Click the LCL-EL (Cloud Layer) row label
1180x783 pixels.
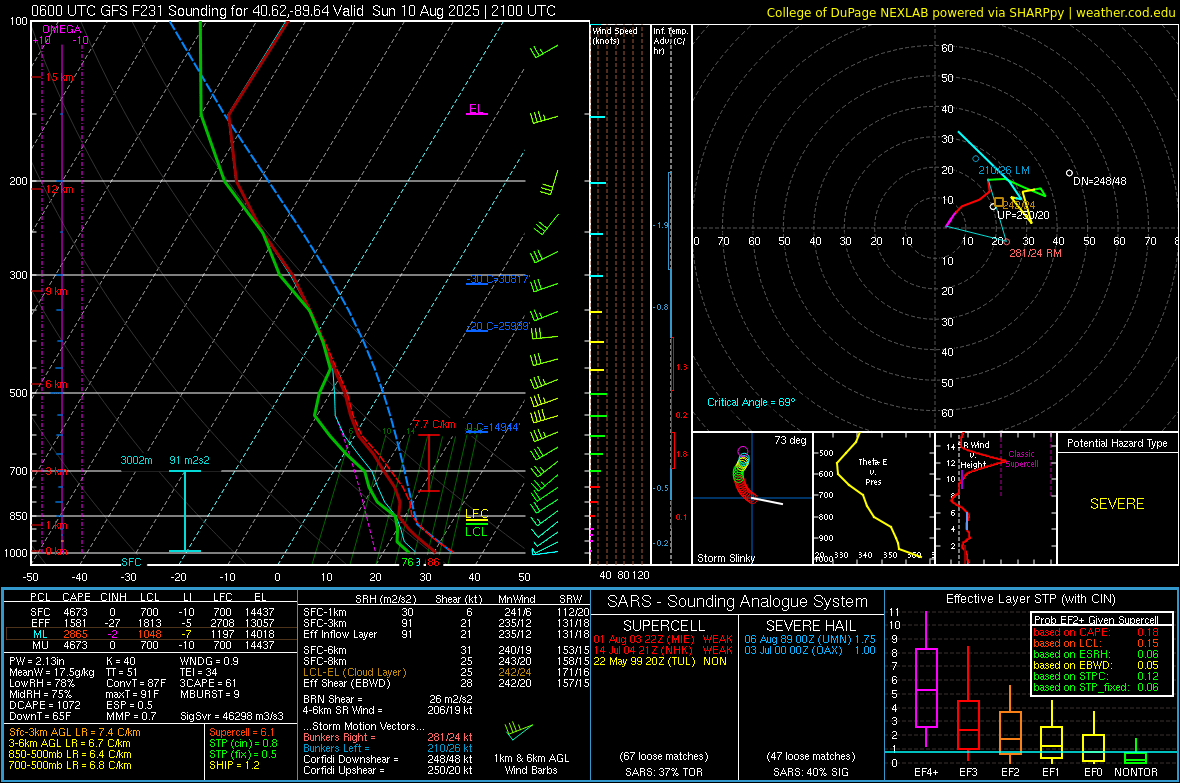pyautogui.click(x=354, y=672)
